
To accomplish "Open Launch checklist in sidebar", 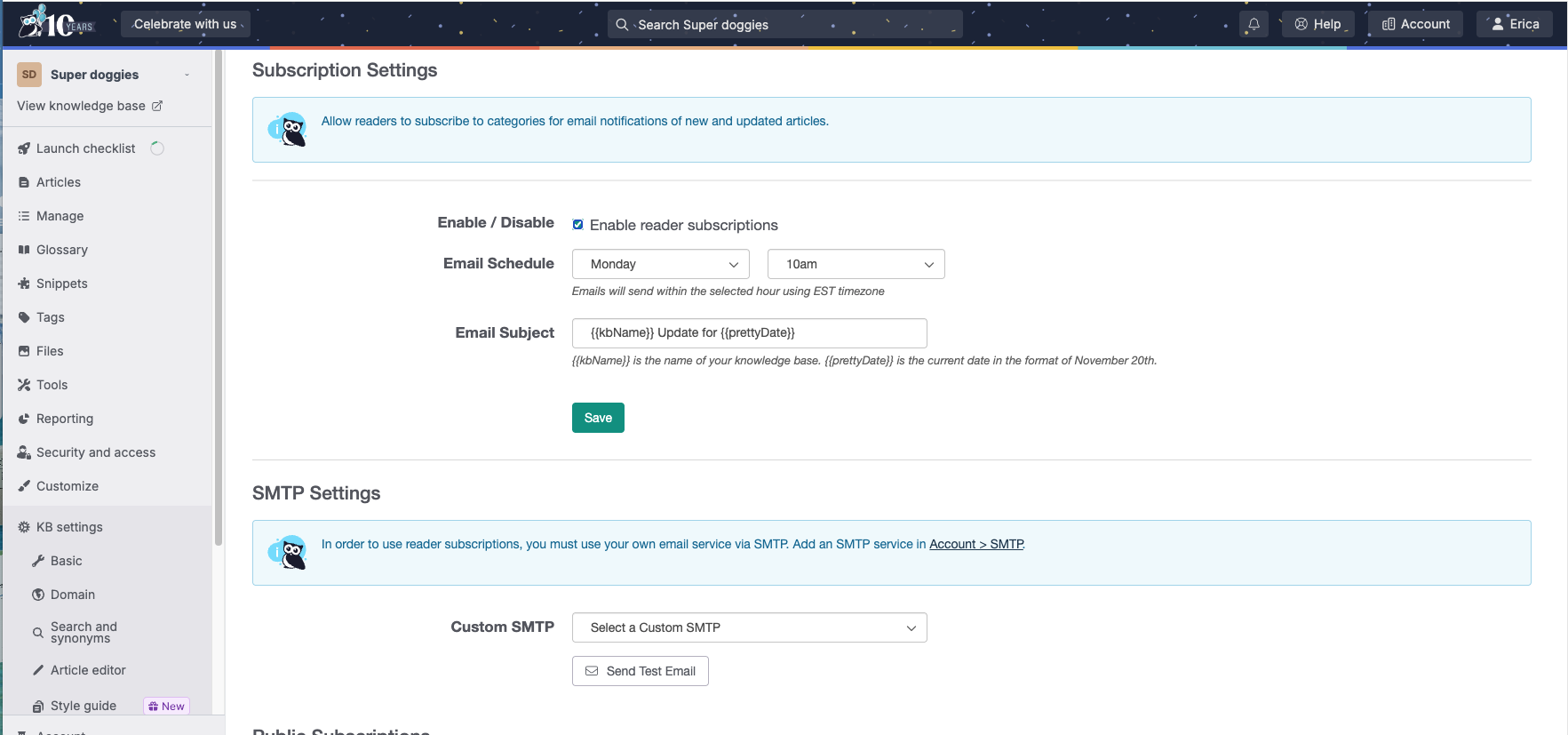I will (x=85, y=148).
